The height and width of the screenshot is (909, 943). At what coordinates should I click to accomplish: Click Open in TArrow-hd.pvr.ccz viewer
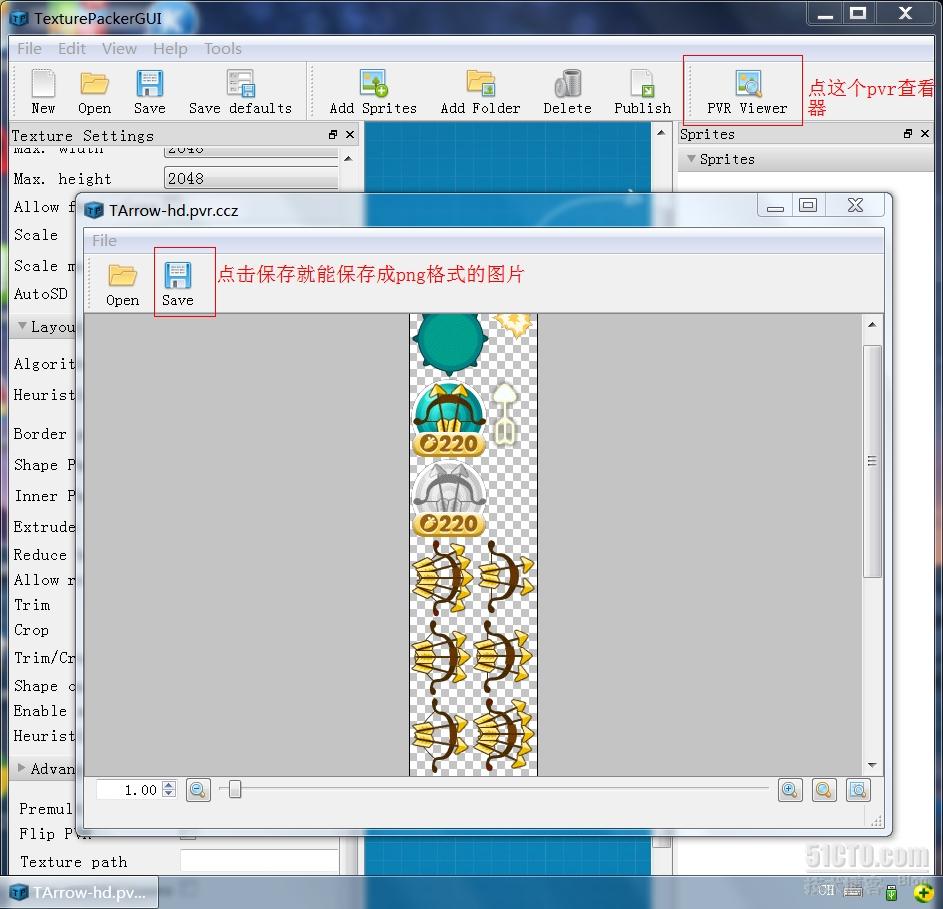click(122, 285)
